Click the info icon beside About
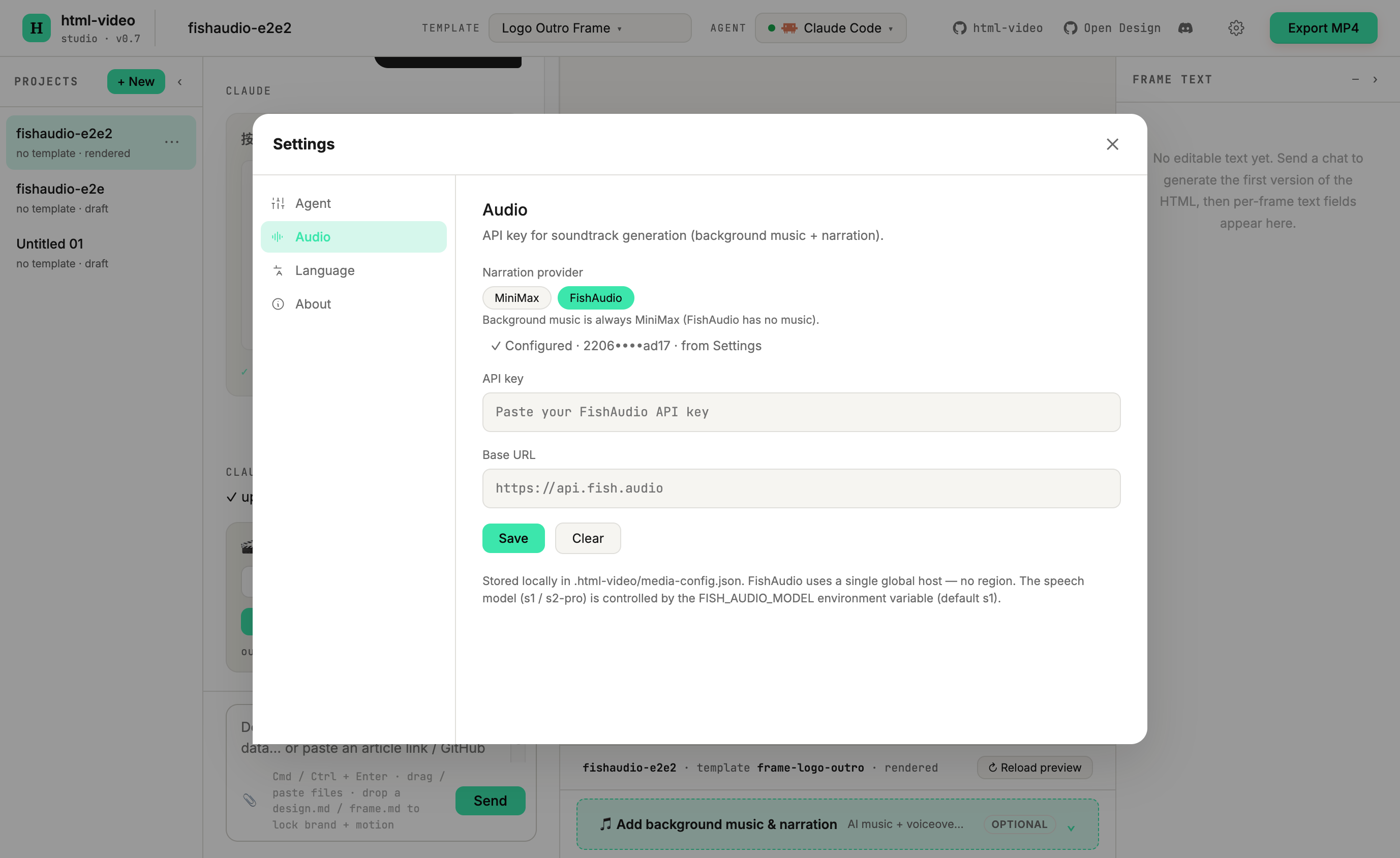Viewport: 1400px width, 858px height. point(278,304)
